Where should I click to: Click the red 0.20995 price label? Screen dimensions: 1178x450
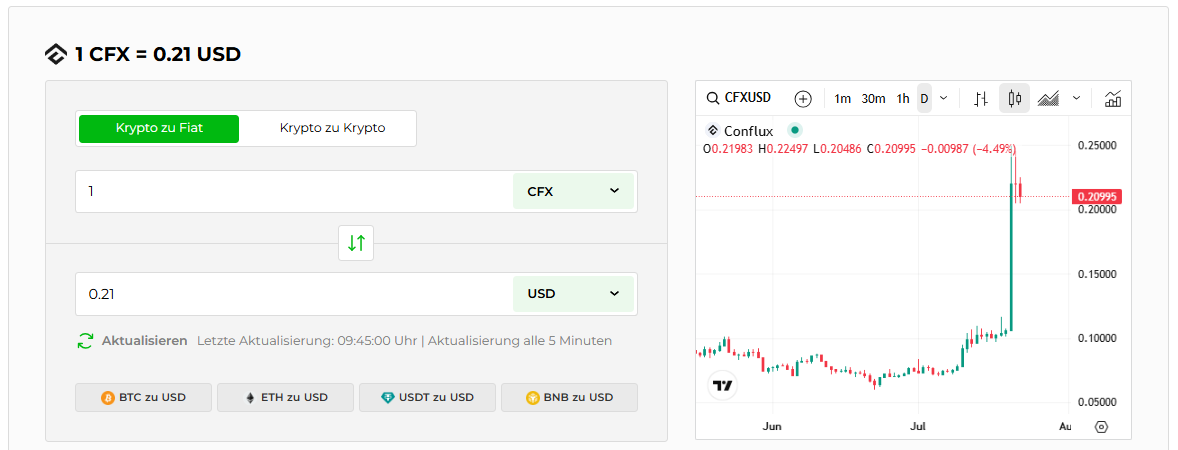(x=1098, y=196)
